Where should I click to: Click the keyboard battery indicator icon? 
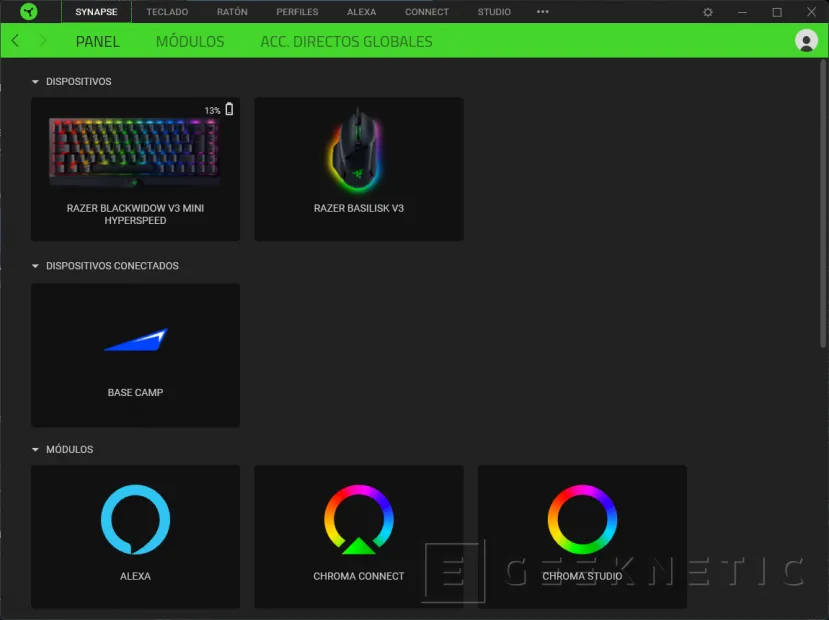click(229, 109)
